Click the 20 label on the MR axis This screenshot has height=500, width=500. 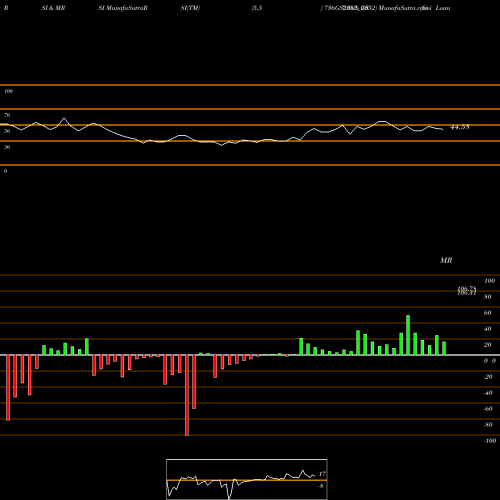click(488, 345)
